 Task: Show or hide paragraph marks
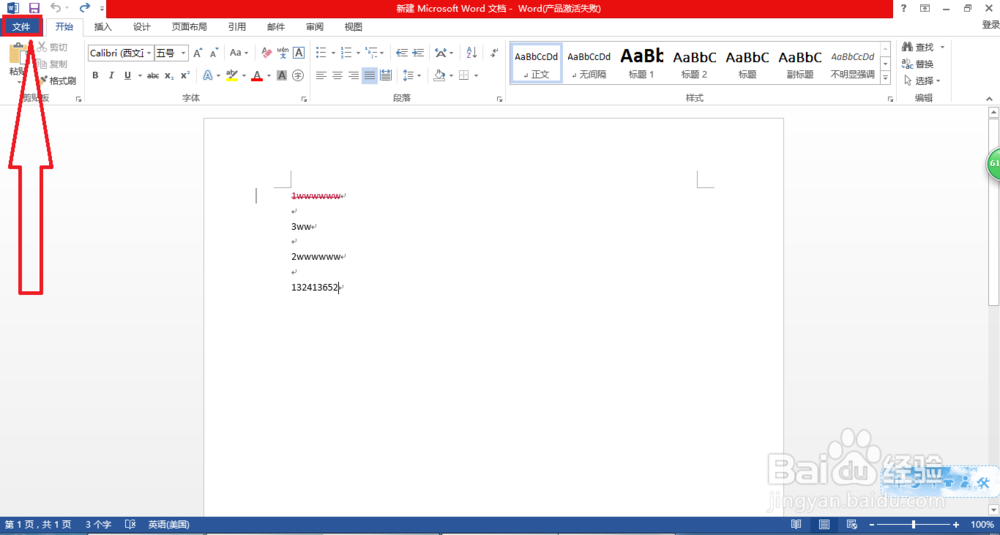(495, 53)
